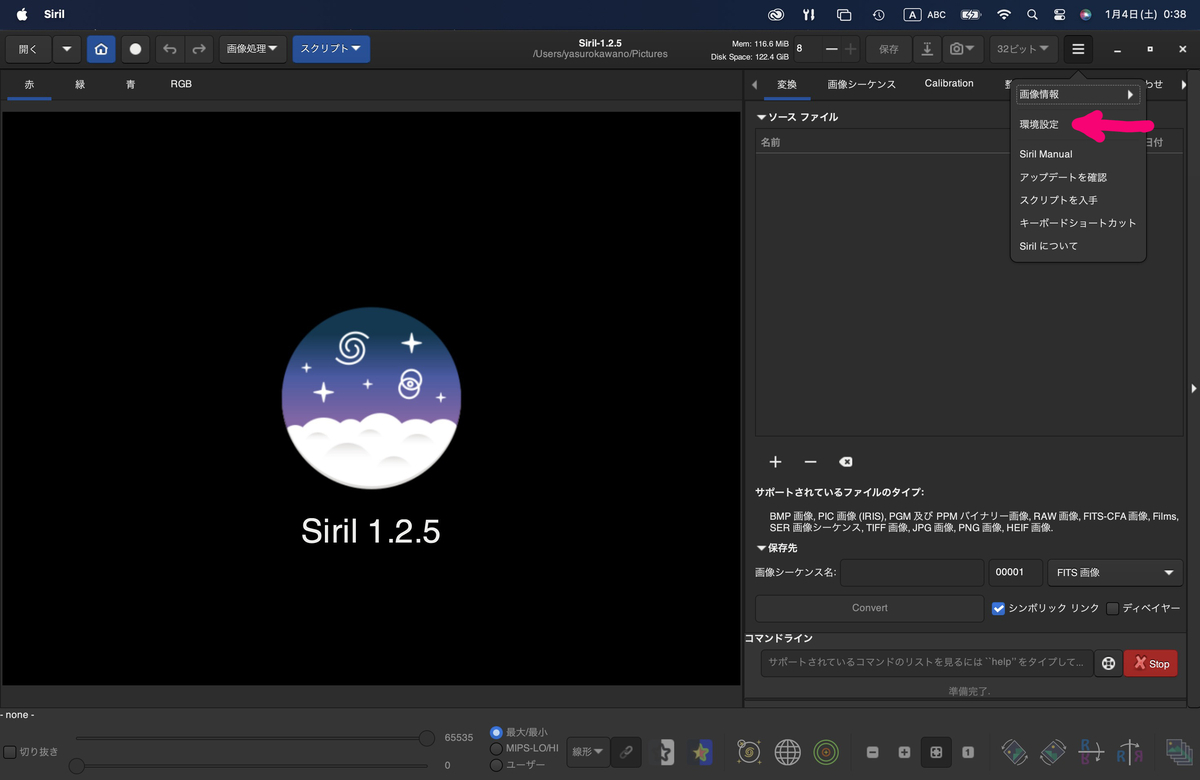
Task: Click the minus icon to remove source file
Action: coord(810,462)
